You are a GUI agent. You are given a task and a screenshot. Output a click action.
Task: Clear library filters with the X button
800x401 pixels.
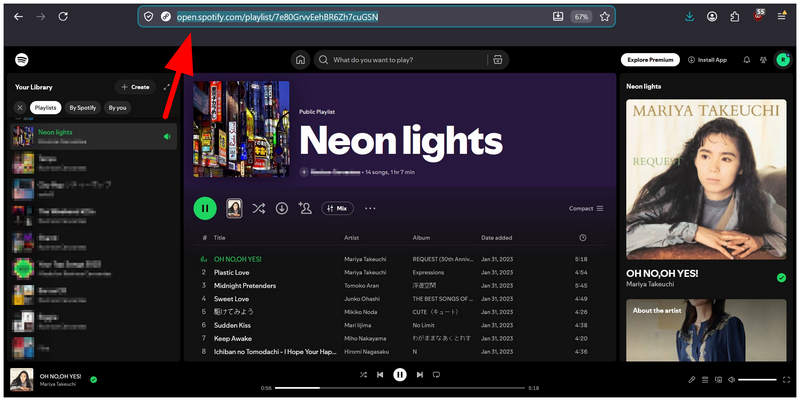[20, 108]
